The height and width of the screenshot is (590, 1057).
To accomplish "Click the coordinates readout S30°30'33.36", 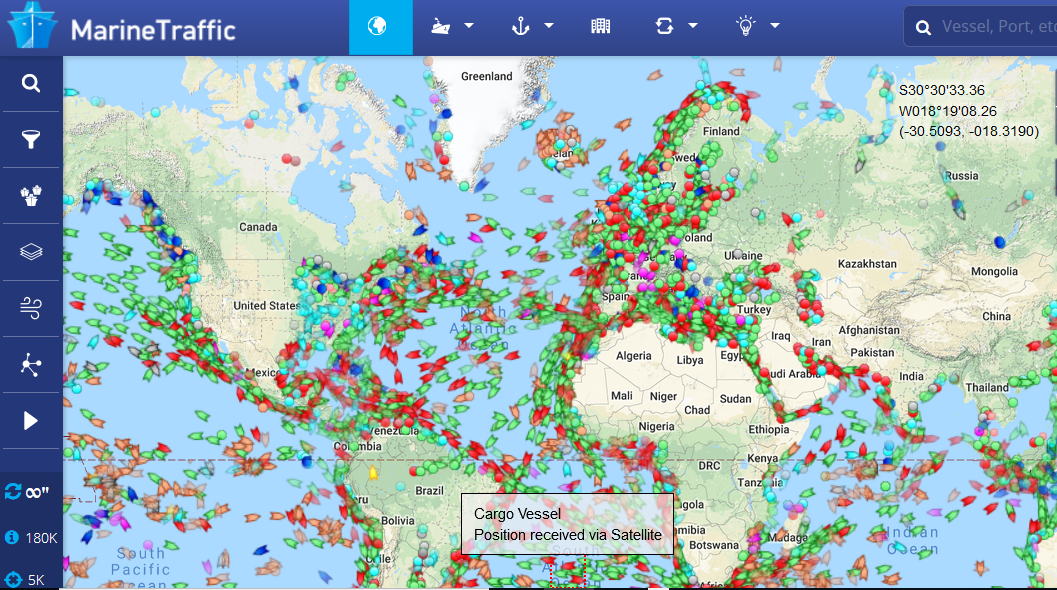I will click(942, 90).
